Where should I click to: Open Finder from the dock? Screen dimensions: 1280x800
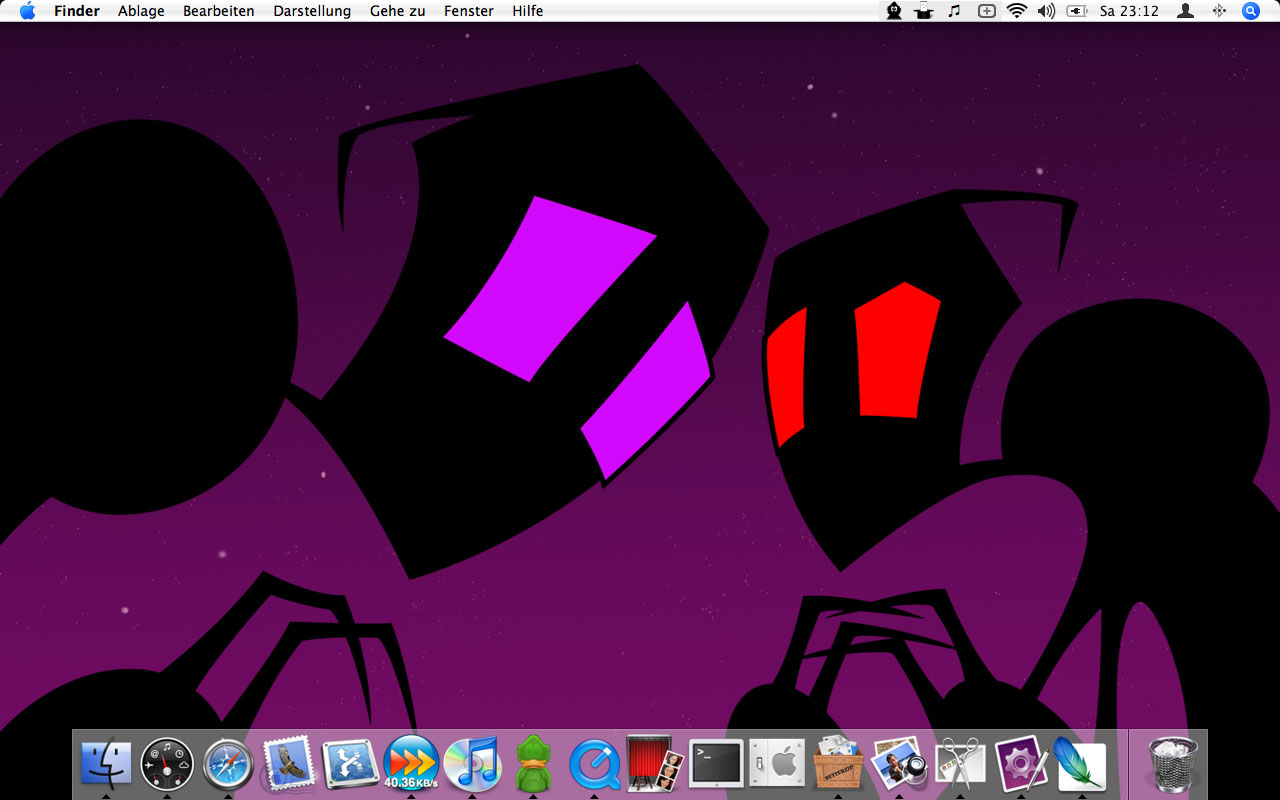coord(106,765)
